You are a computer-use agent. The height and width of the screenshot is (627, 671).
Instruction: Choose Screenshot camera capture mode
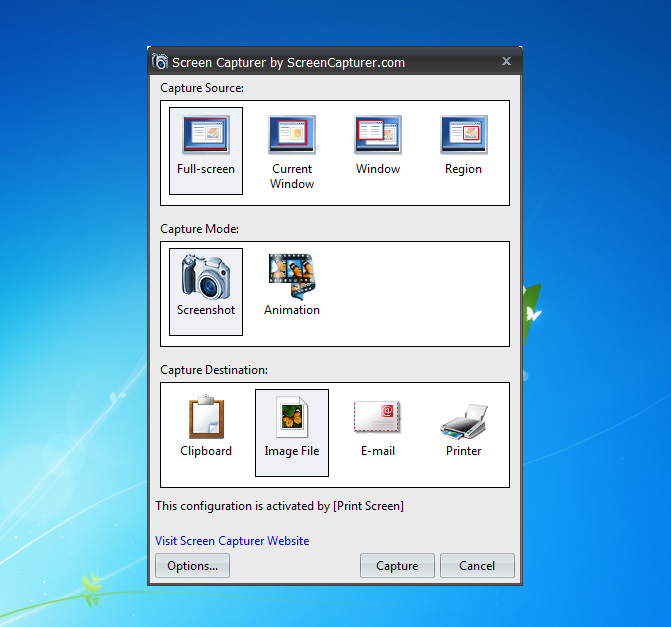(x=206, y=292)
